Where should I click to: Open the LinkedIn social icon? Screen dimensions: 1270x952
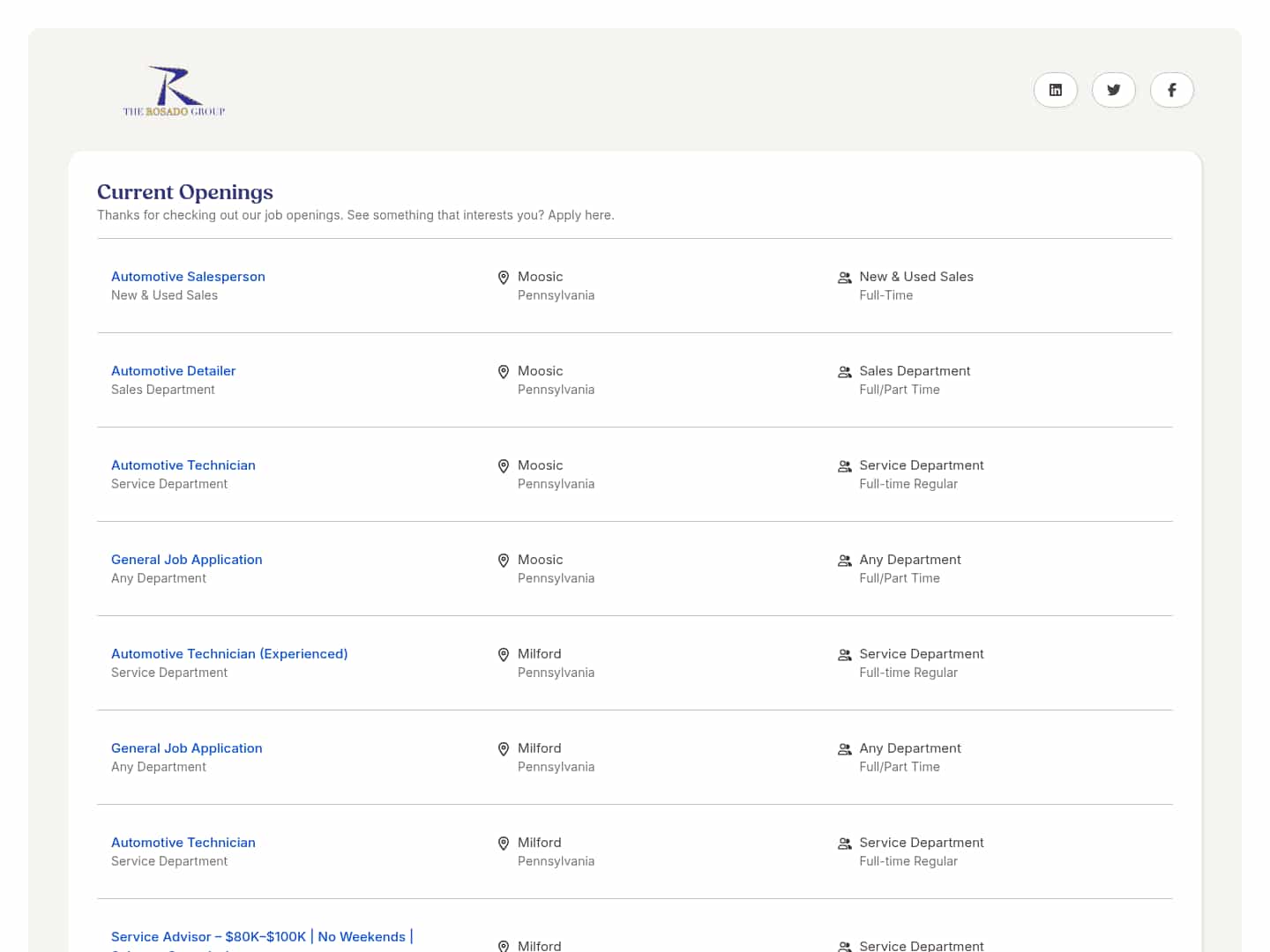[x=1055, y=90]
